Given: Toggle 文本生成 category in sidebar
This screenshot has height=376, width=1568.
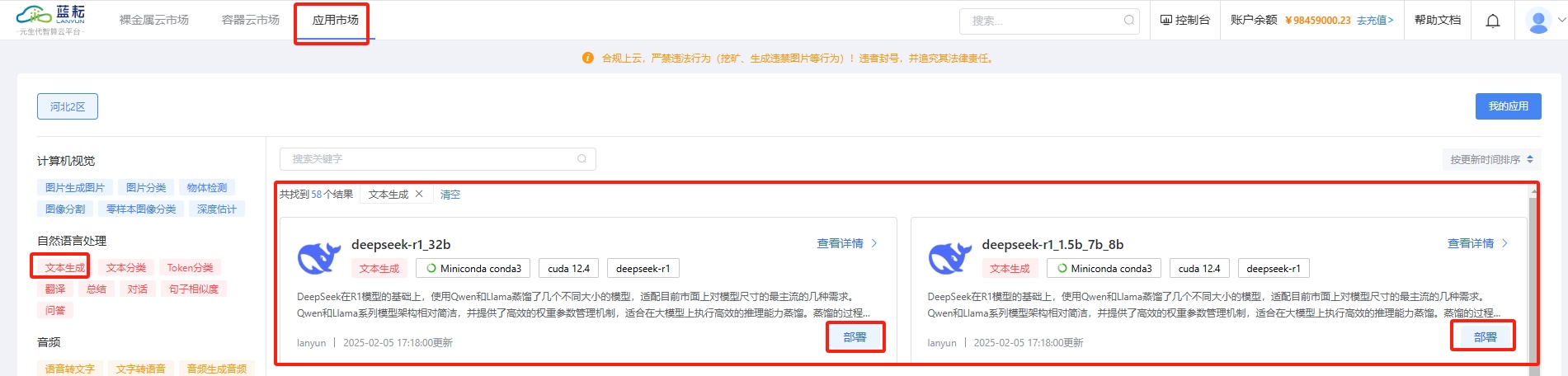Looking at the screenshot, I should [65, 267].
